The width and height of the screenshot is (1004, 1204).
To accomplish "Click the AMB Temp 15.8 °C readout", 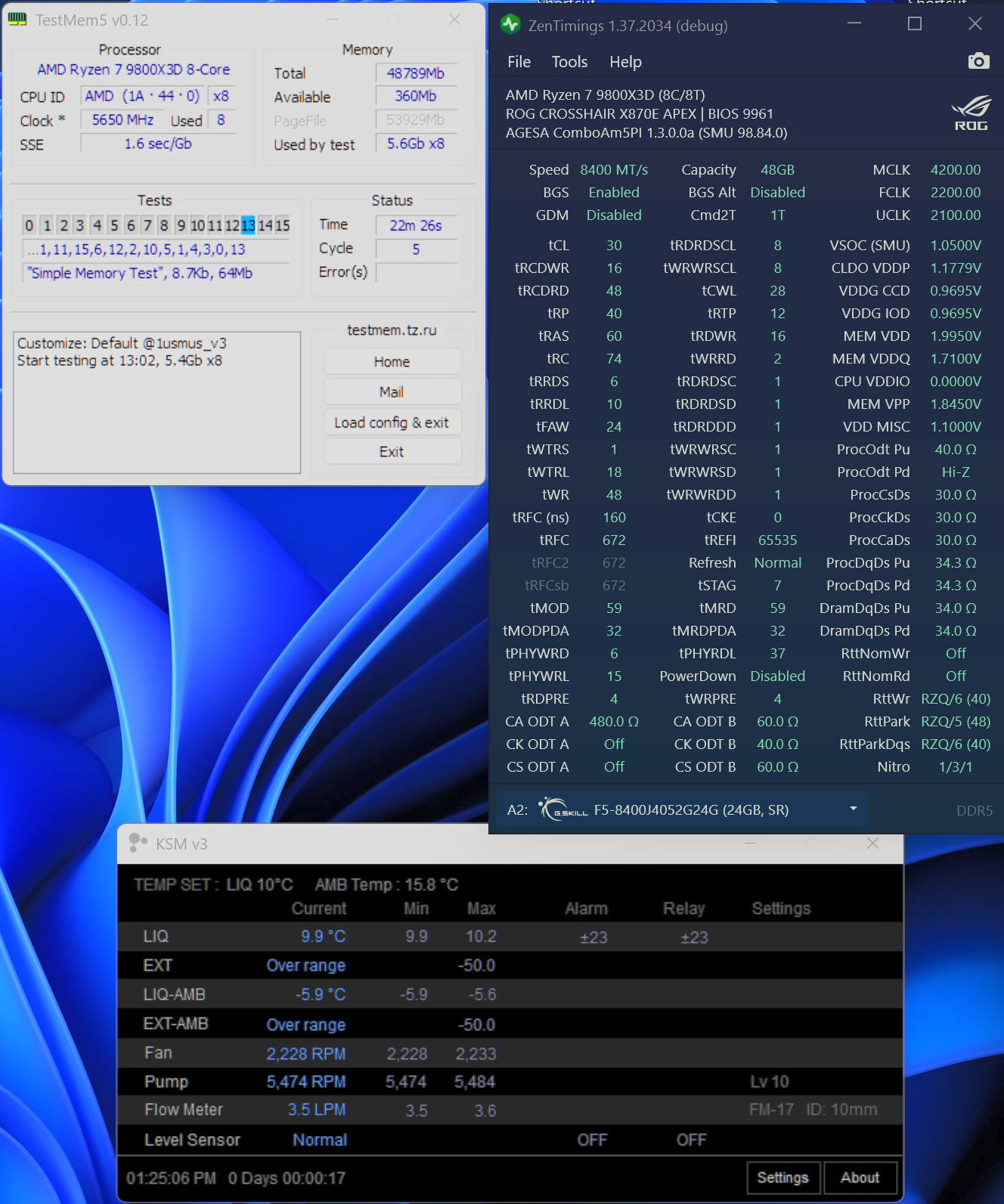I will point(387,884).
